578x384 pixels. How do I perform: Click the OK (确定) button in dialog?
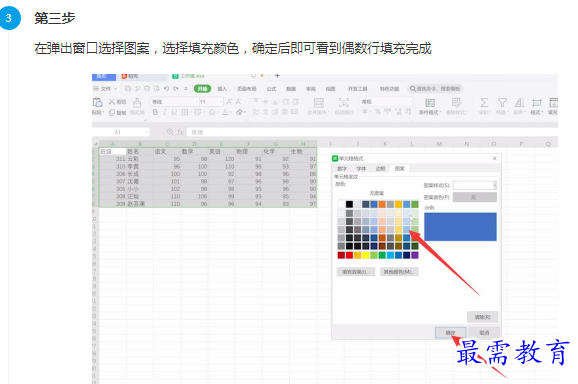pos(450,332)
